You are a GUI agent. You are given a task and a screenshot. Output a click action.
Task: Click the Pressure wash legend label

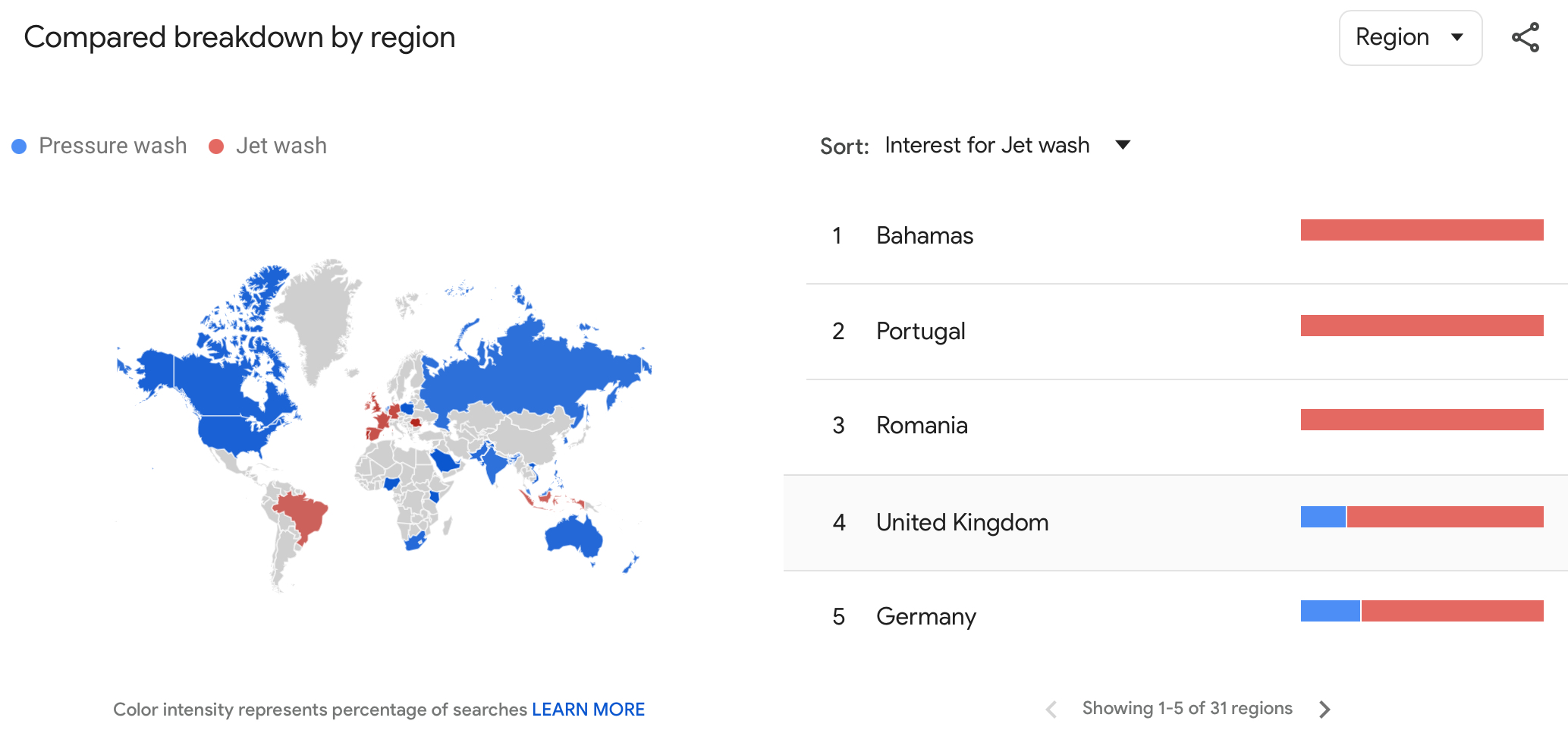(x=113, y=146)
